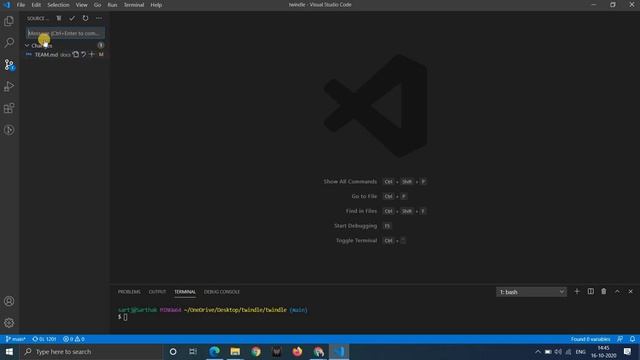Open the Accounts menu icon
The width and height of the screenshot is (640, 360).
point(9,301)
